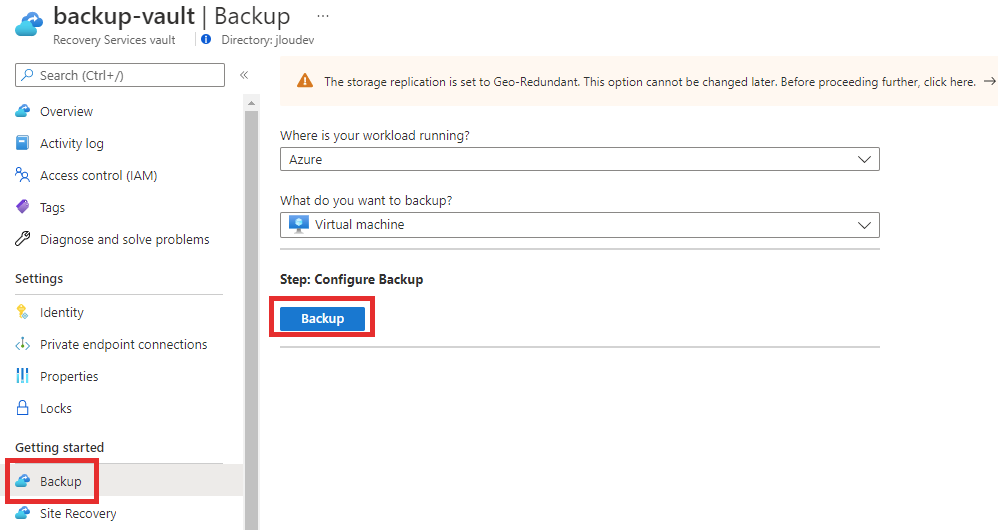Click the blue Backup button

tap(323, 319)
